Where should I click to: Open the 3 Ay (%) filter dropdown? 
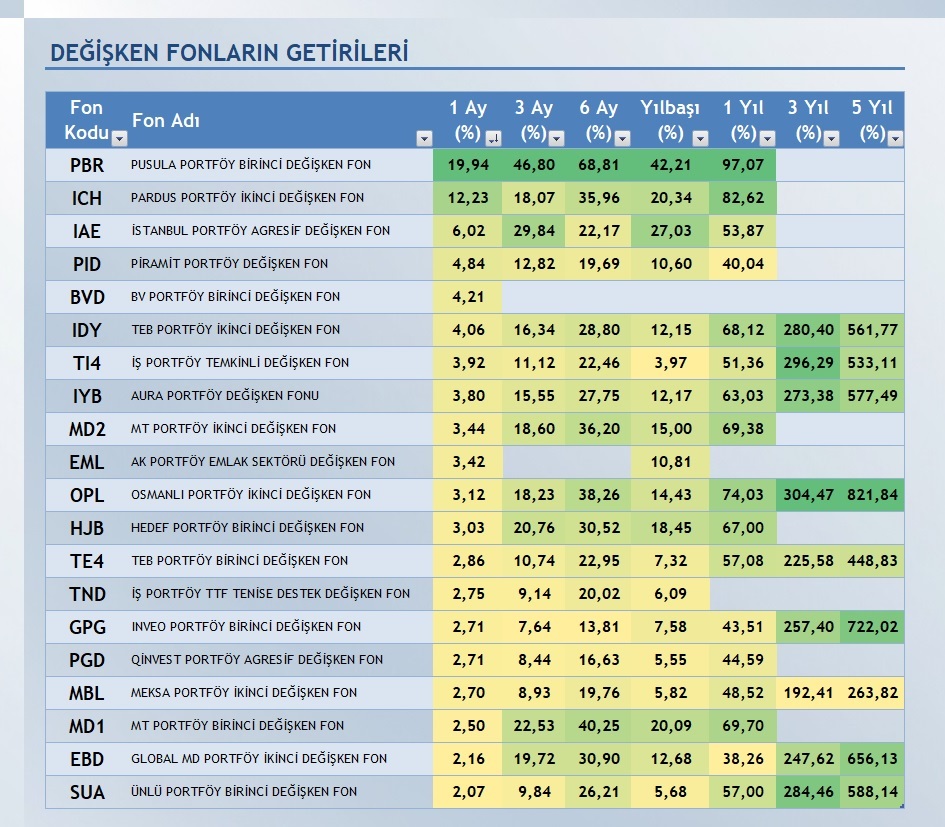pos(557,139)
